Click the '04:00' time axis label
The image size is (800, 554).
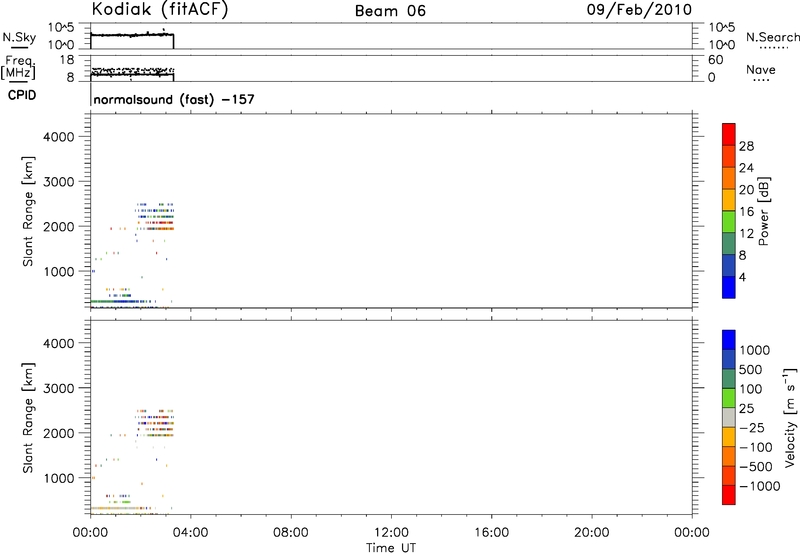click(190, 533)
